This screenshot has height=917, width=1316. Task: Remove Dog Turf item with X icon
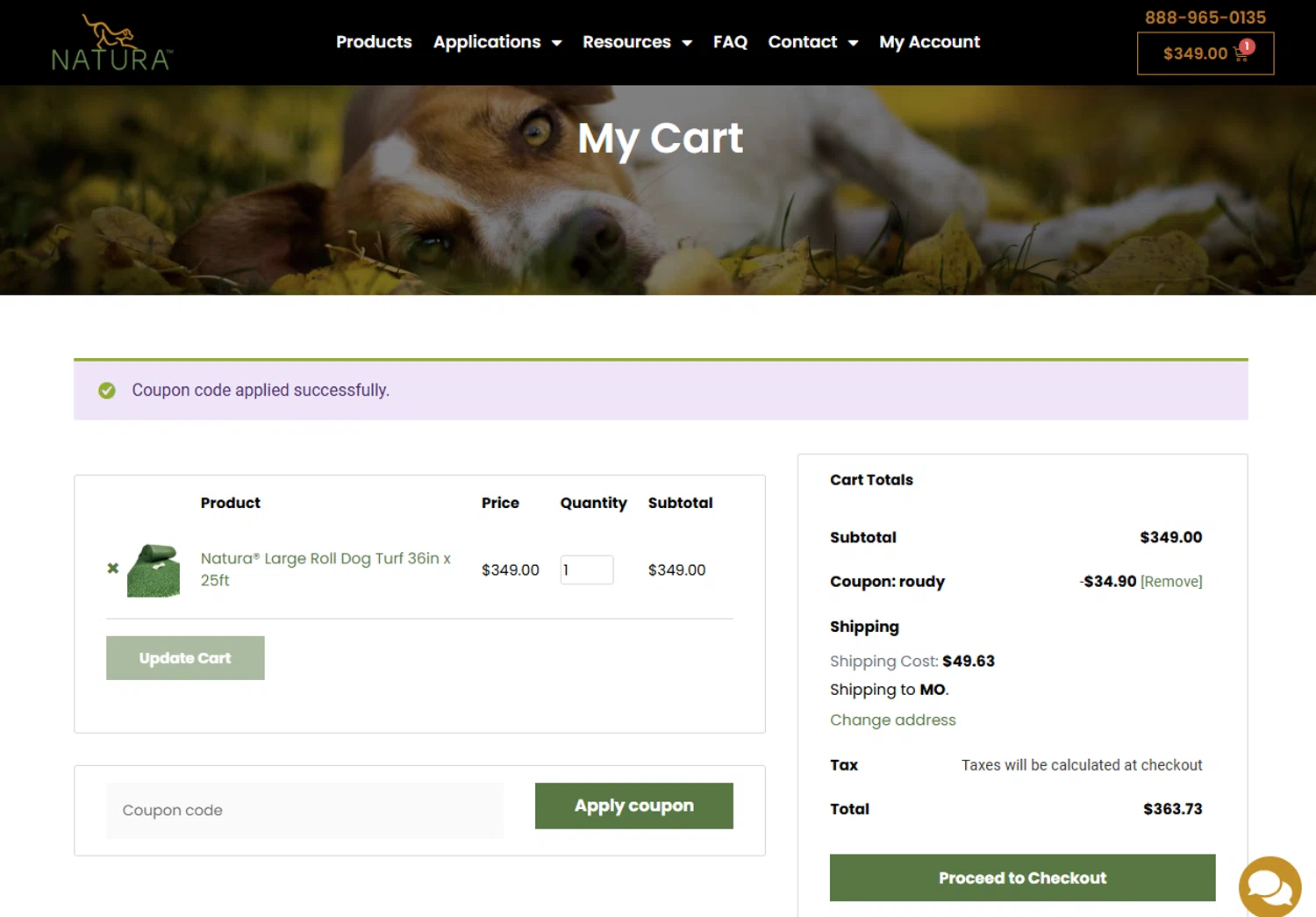[x=113, y=569]
